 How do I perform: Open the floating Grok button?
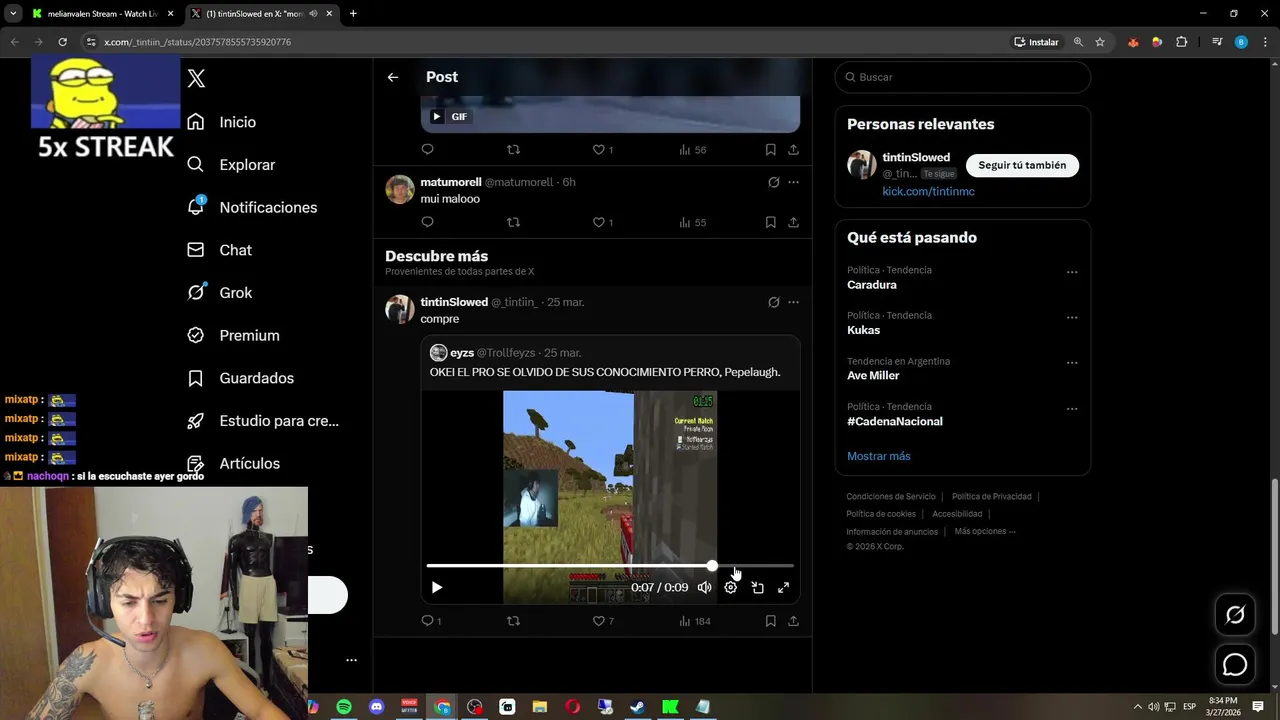click(1235, 615)
